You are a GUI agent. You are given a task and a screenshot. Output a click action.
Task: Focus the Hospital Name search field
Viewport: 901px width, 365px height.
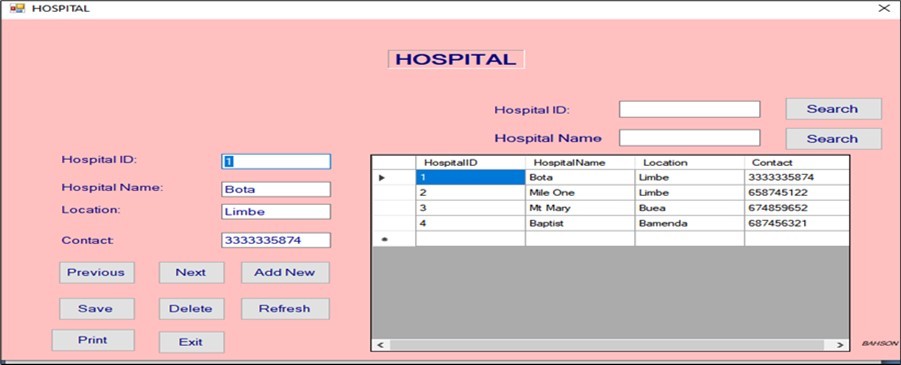pos(690,138)
